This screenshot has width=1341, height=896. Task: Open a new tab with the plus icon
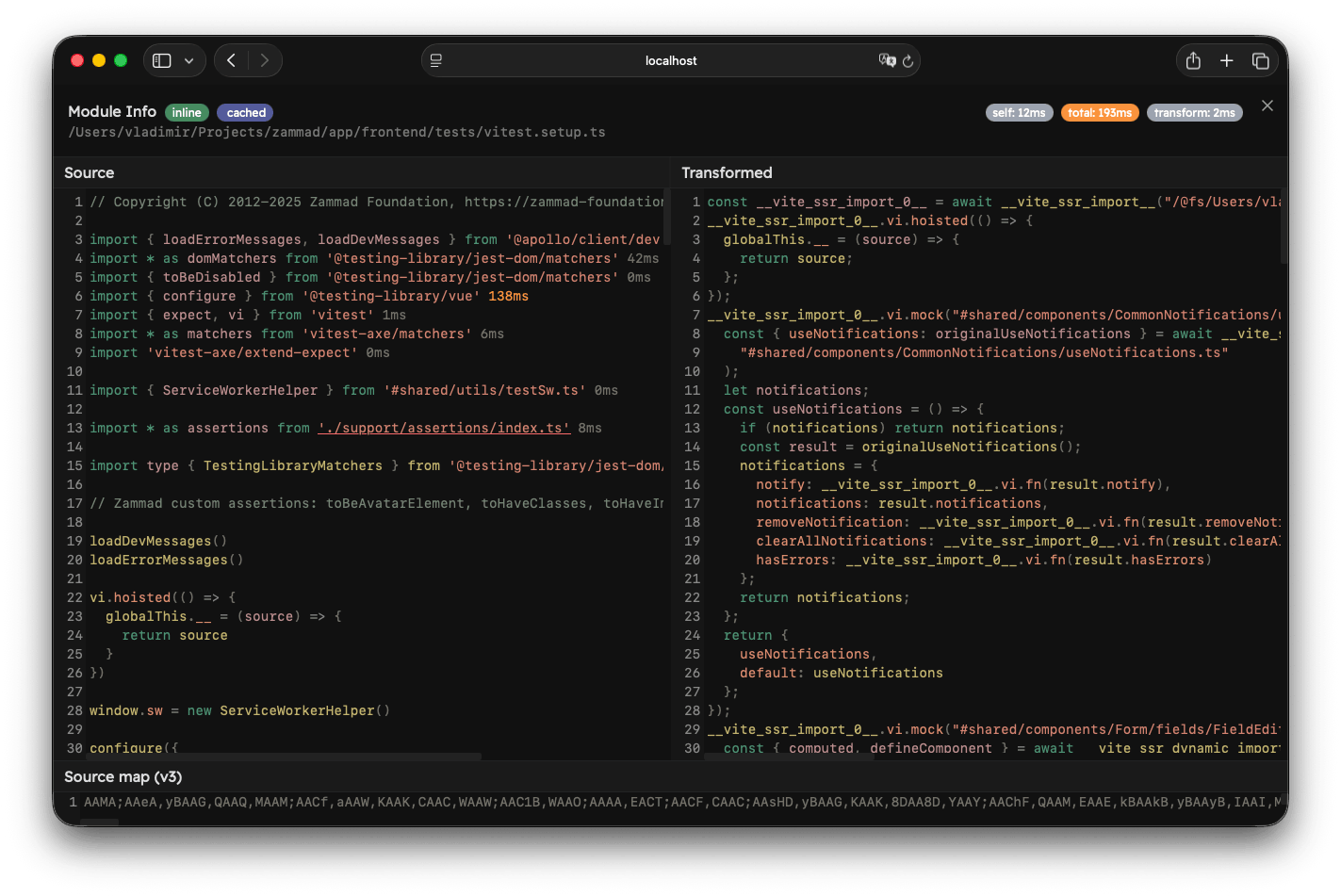(1226, 59)
